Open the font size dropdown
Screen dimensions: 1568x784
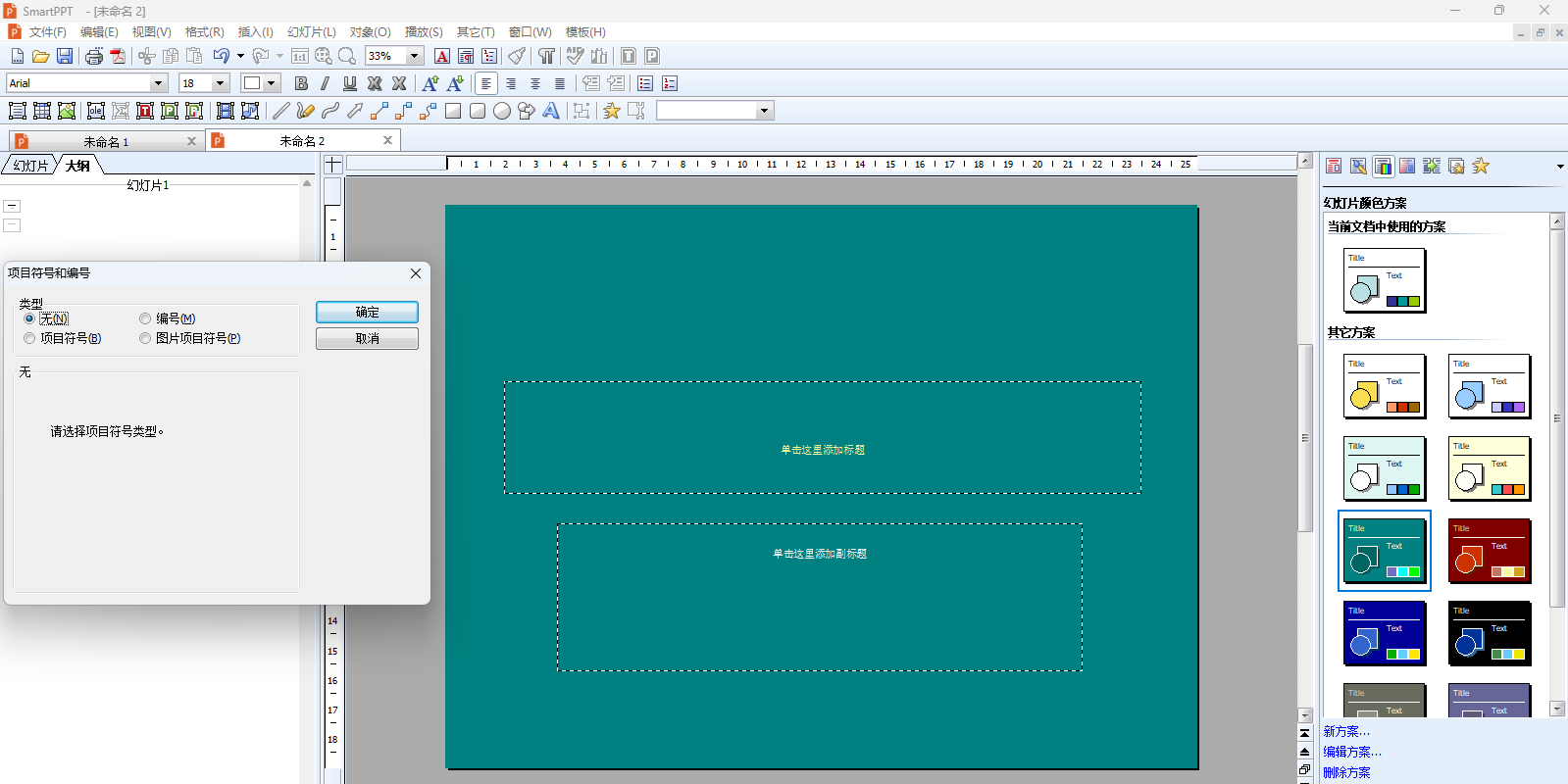221,83
